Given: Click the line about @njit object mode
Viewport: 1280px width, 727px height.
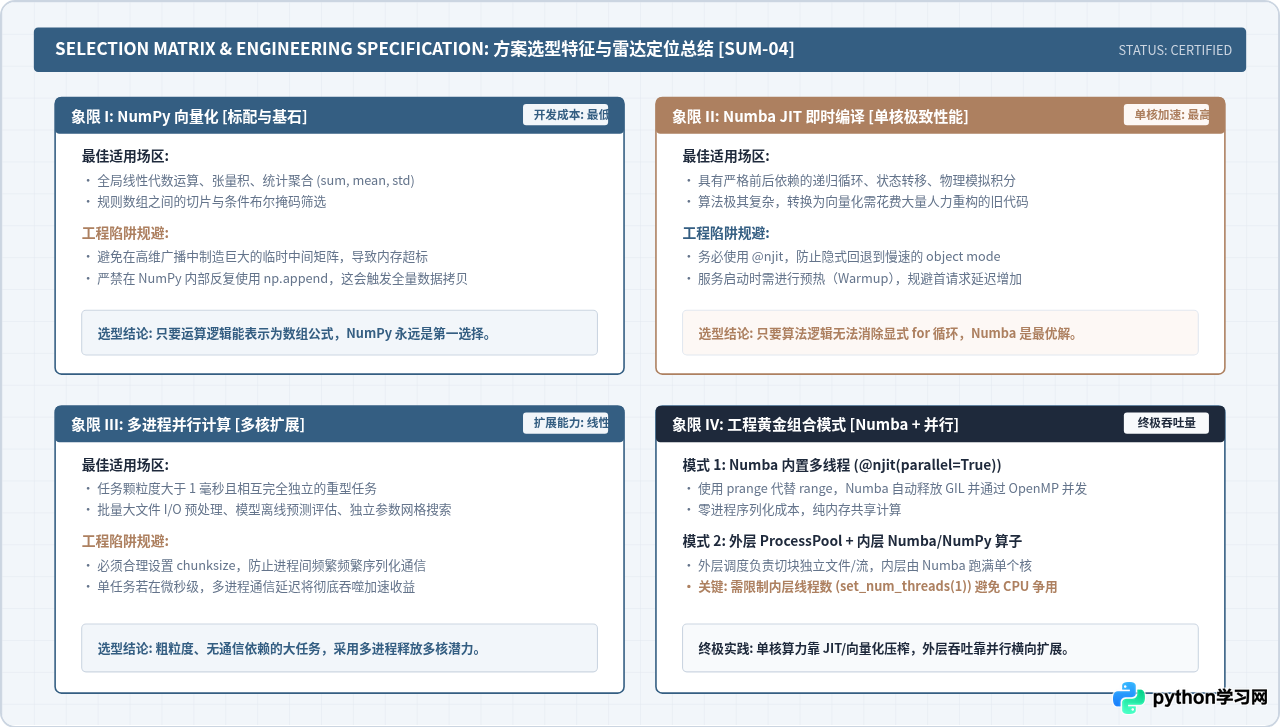Looking at the screenshot, I should (843, 257).
